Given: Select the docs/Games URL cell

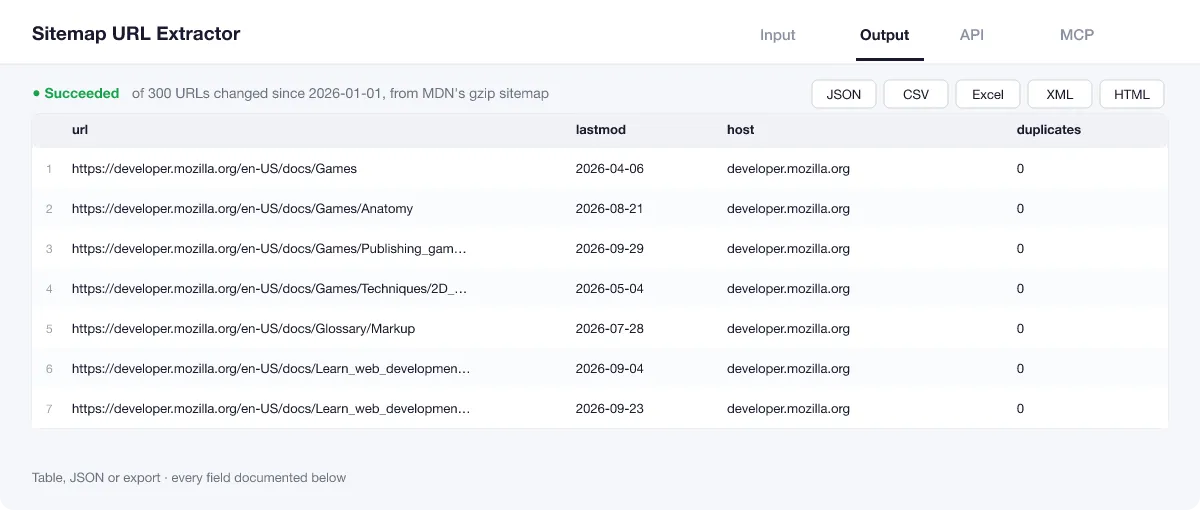Looking at the screenshot, I should coord(214,169).
